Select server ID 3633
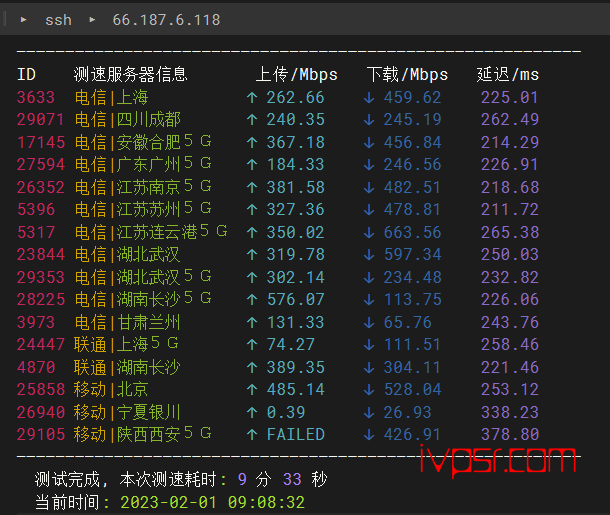Image resolution: width=610 pixels, height=515 pixels. tap(36, 97)
